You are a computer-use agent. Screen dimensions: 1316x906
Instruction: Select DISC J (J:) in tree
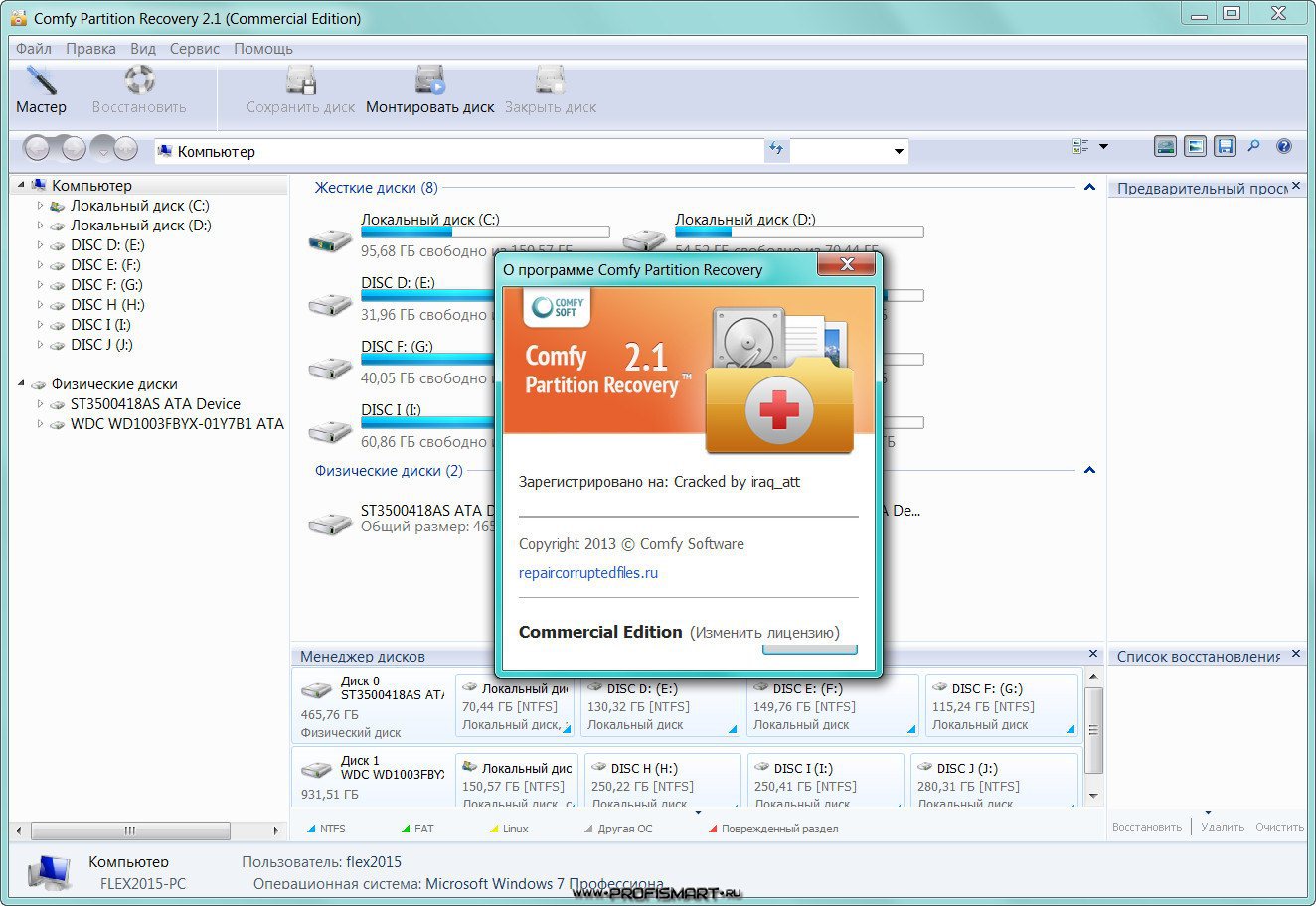point(101,345)
